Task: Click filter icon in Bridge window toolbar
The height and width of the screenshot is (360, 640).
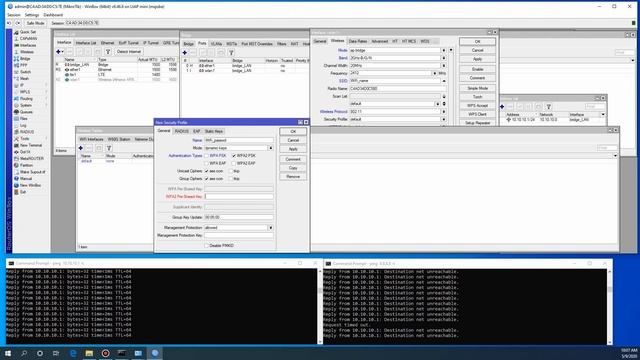Action: [x=231, y=53]
